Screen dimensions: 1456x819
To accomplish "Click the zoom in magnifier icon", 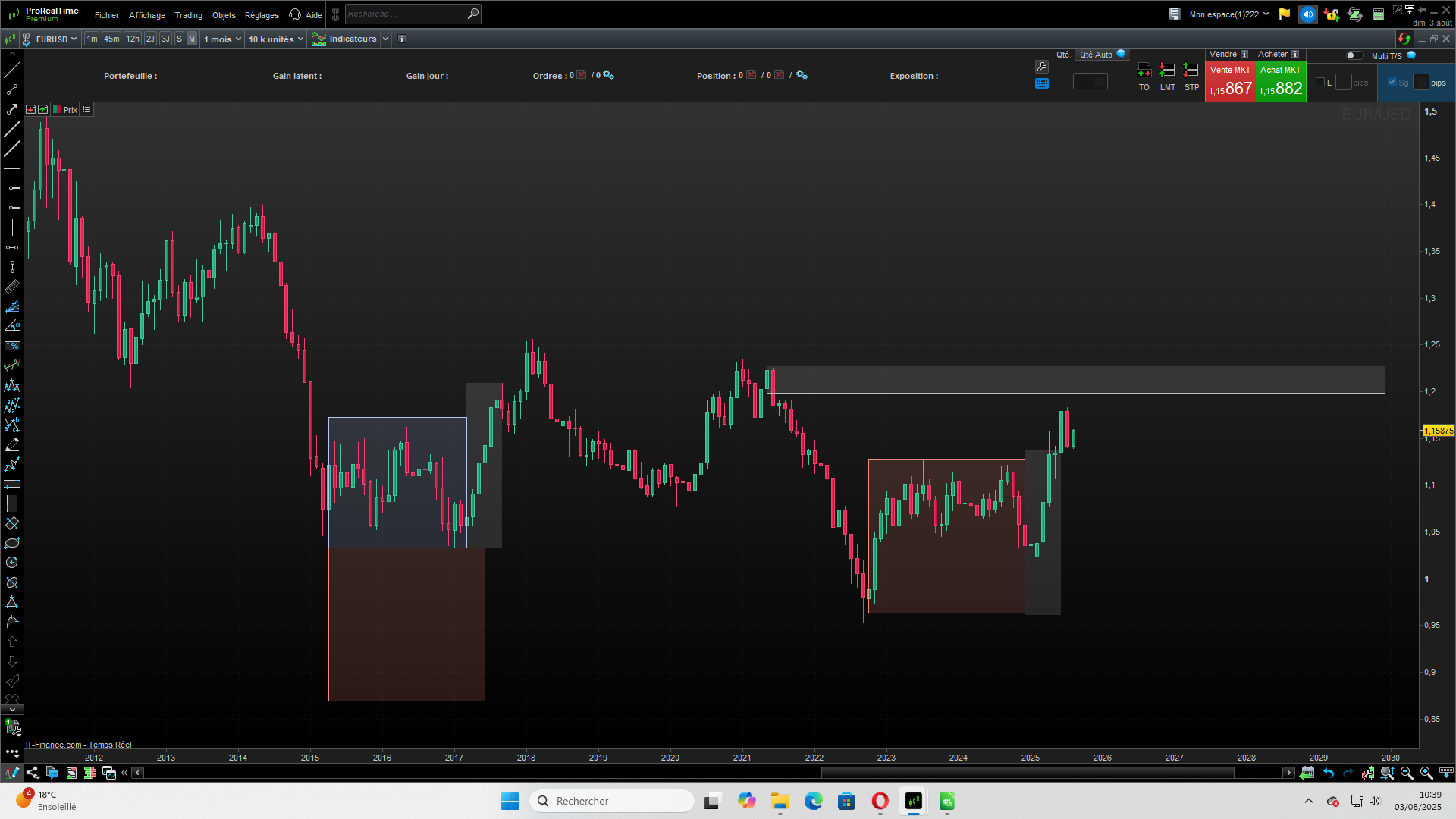I will pyautogui.click(x=1426, y=773).
